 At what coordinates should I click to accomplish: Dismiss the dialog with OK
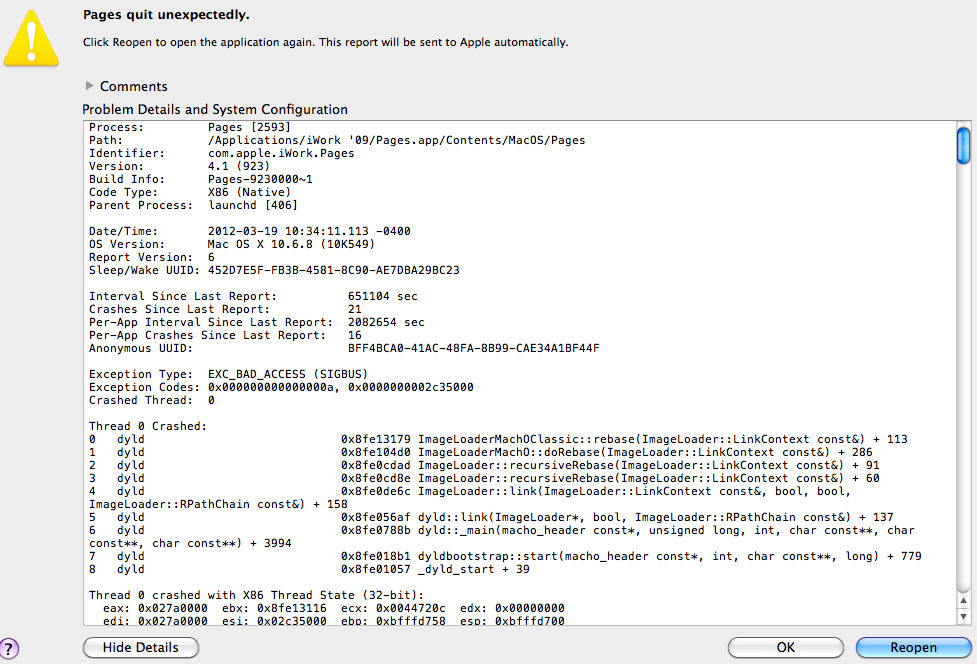(785, 647)
